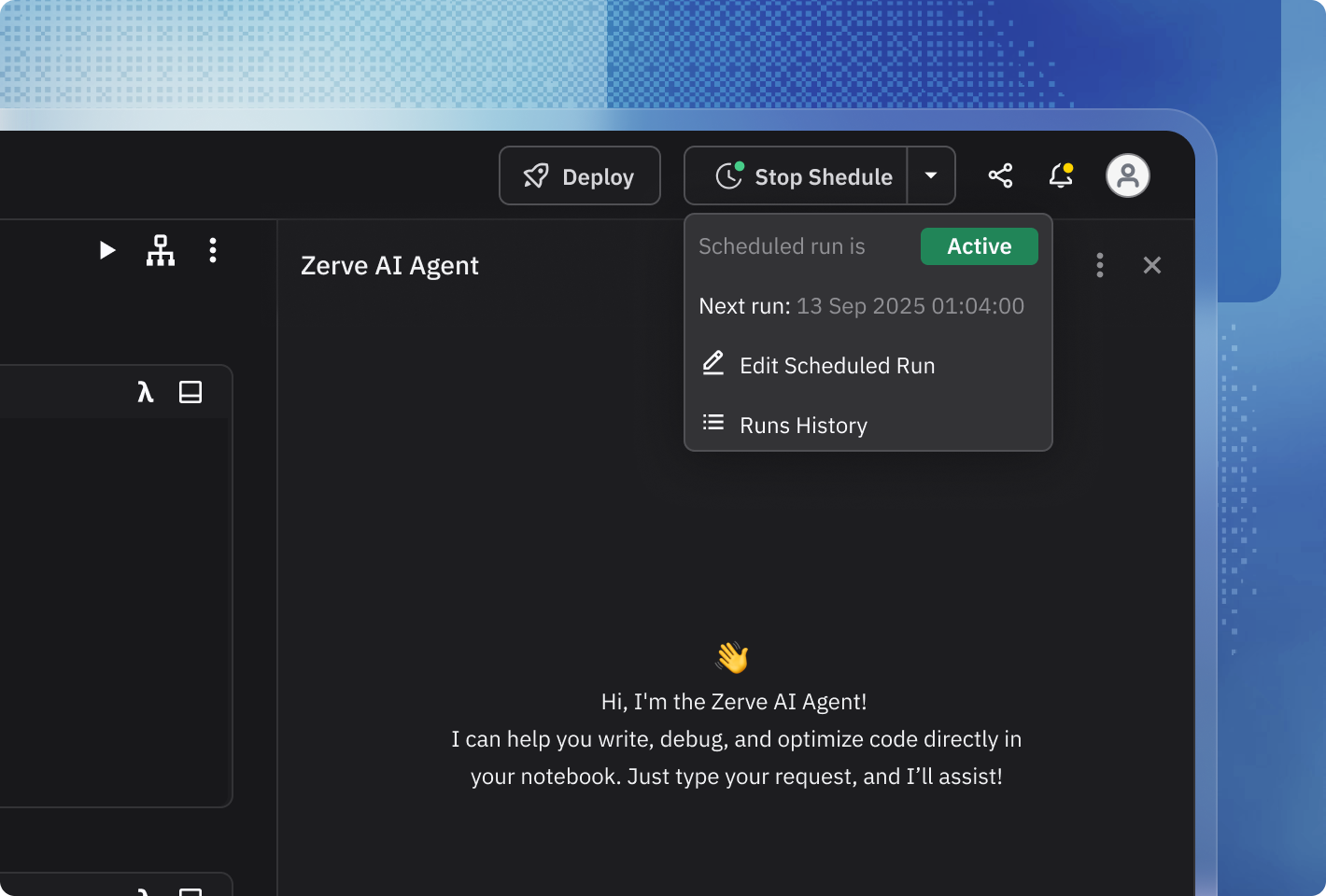Image resolution: width=1326 pixels, height=896 pixels.
Task: Click the 'Scheduled run is' label
Action: coord(782,246)
